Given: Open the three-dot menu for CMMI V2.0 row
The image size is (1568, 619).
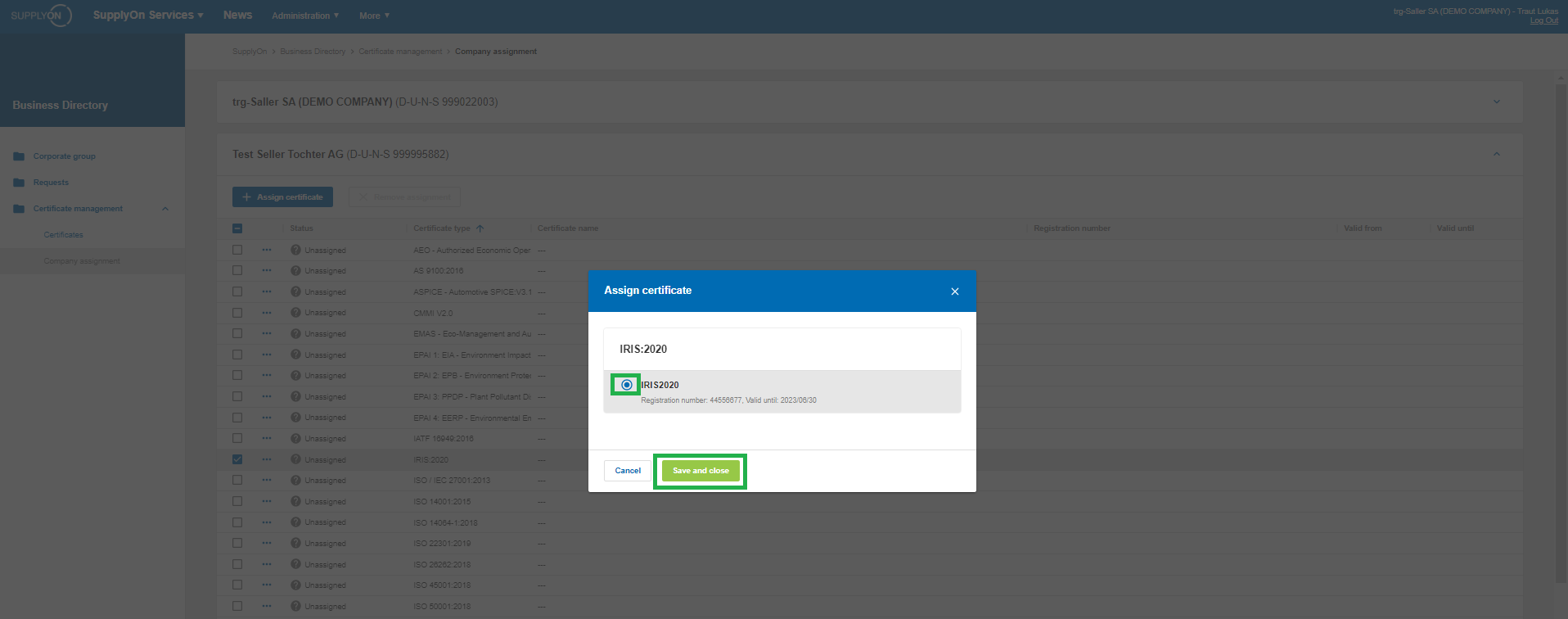Looking at the screenshot, I should [x=267, y=313].
